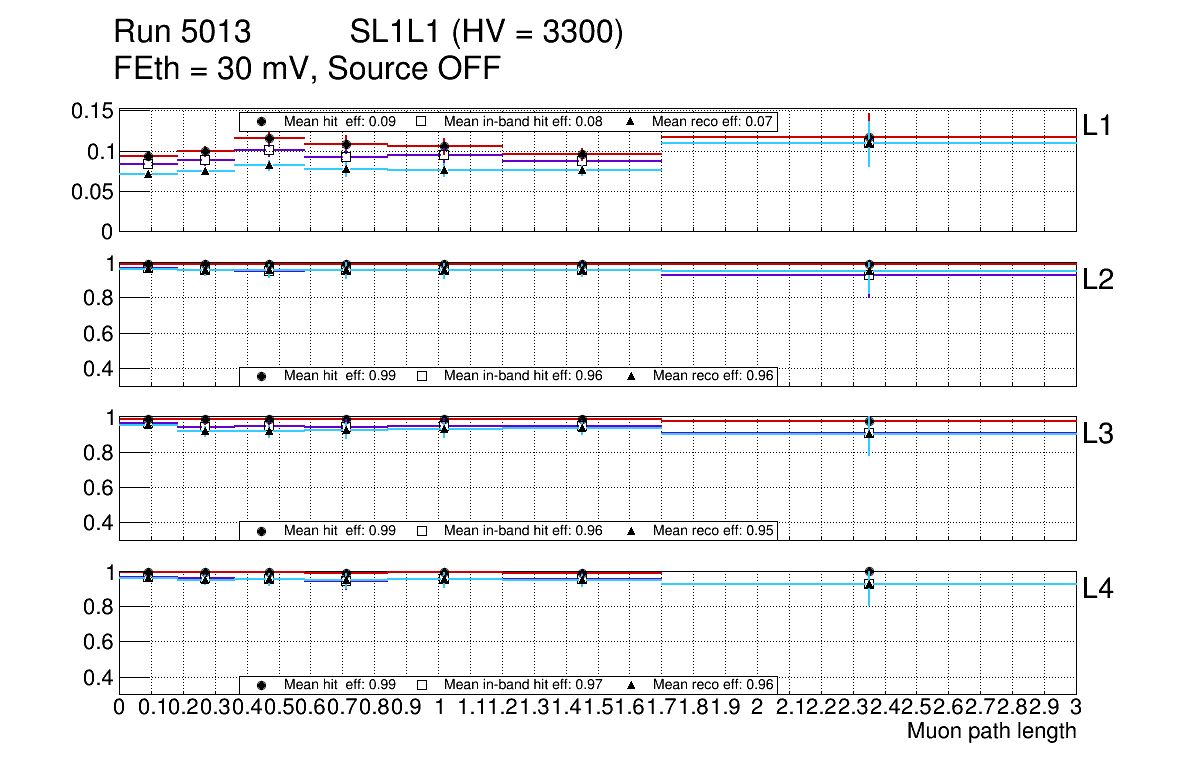This screenshot has height=772, width=1196.
Task: Click 'Mean reco eff: 0.07' in L1 legend
Action: (714, 121)
